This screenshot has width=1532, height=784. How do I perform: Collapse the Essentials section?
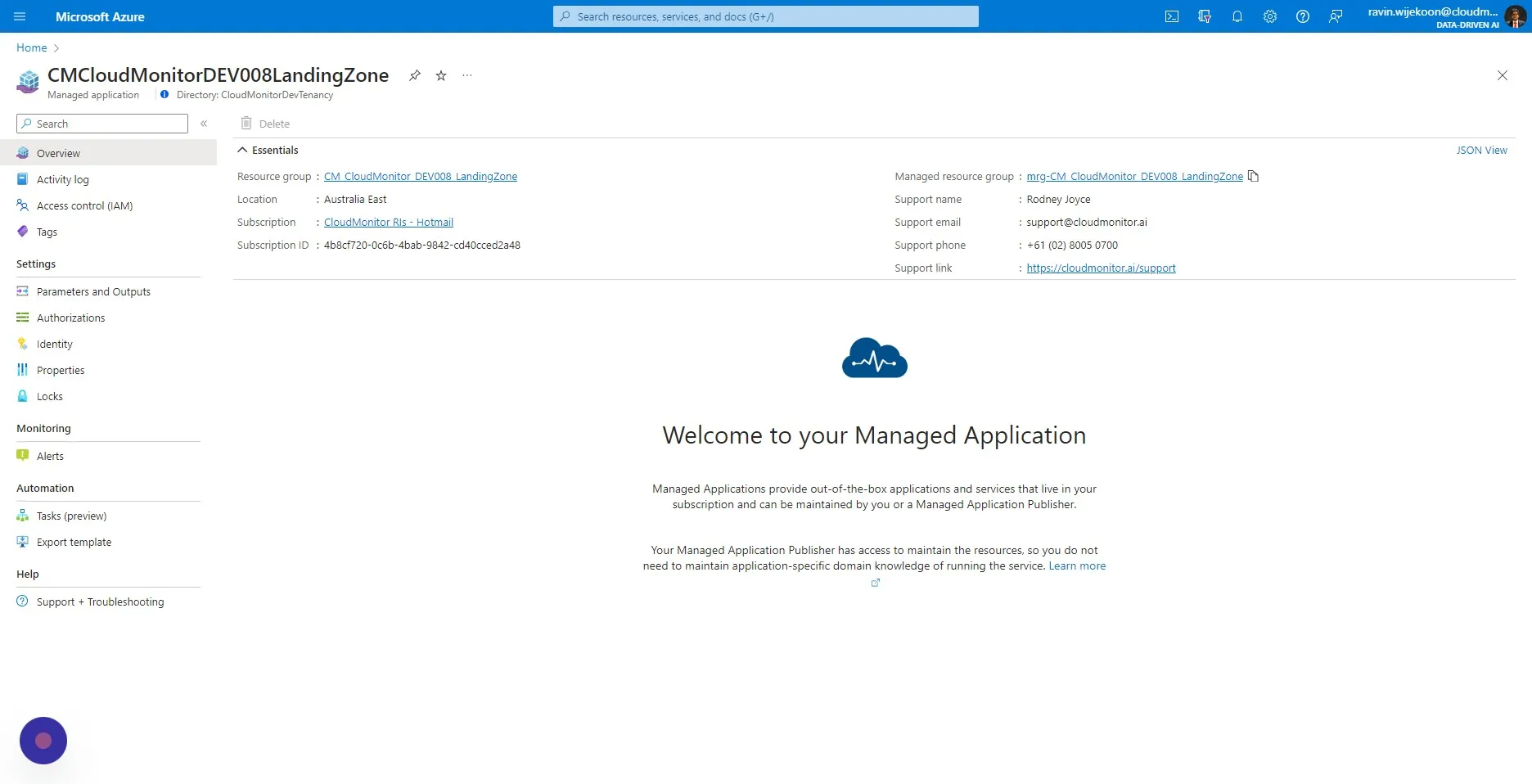coord(242,150)
